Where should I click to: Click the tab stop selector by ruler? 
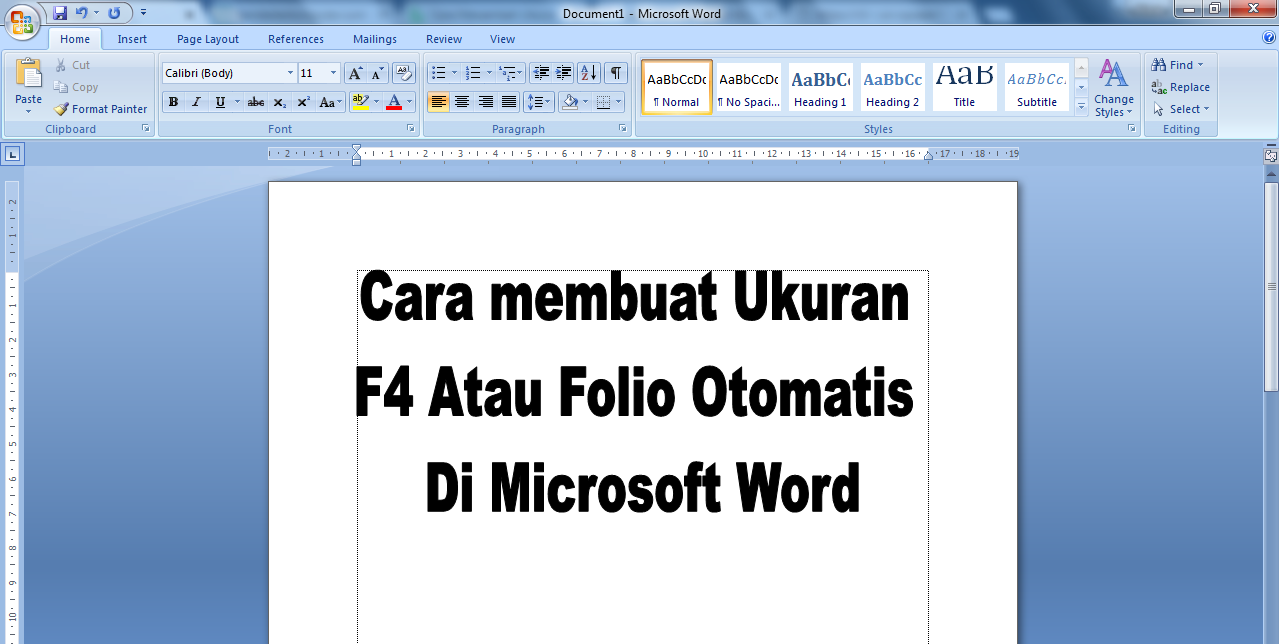(13, 154)
